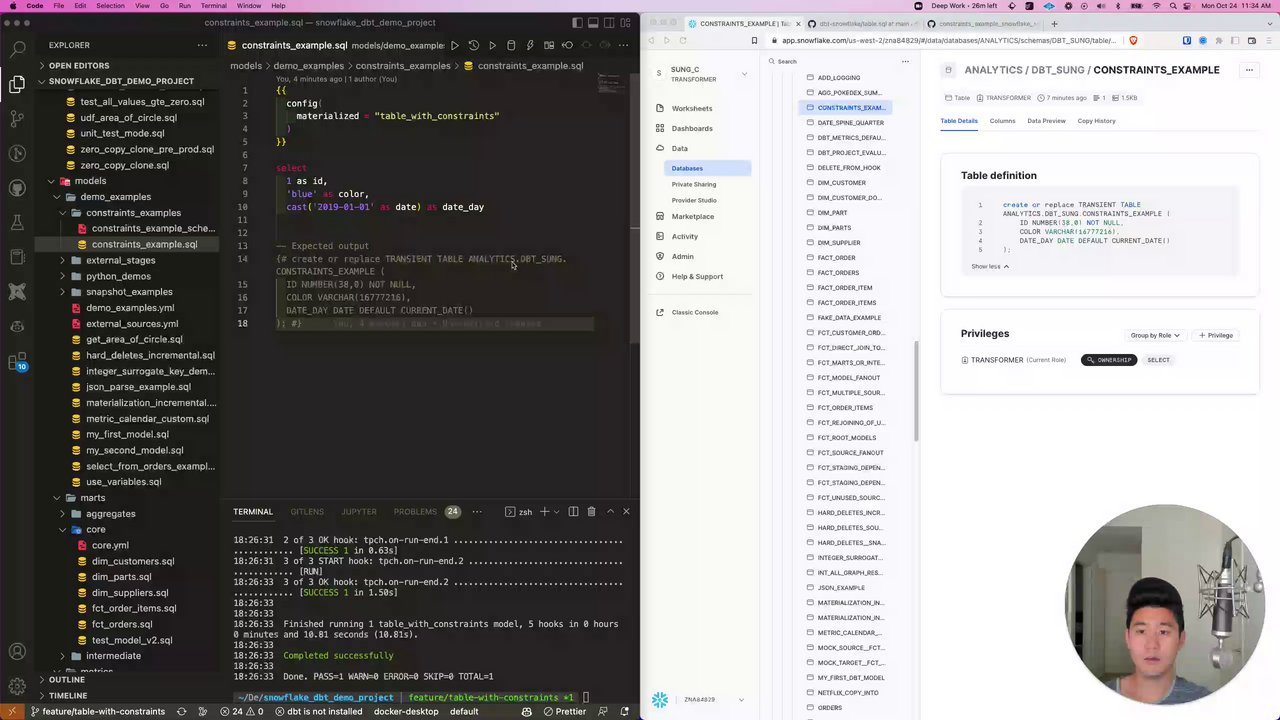
Task: Open the Explorer view icon in VS Code
Action: [x=17, y=84]
